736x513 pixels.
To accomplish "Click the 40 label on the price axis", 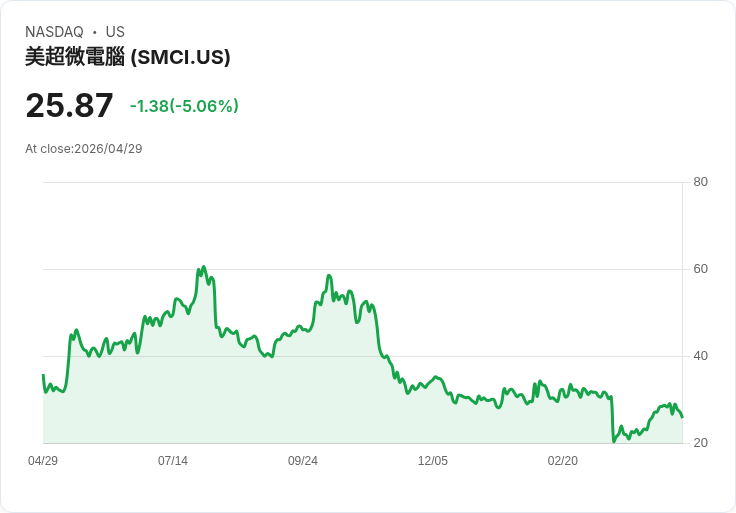I will pyautogui.click(x=701, y=356).
